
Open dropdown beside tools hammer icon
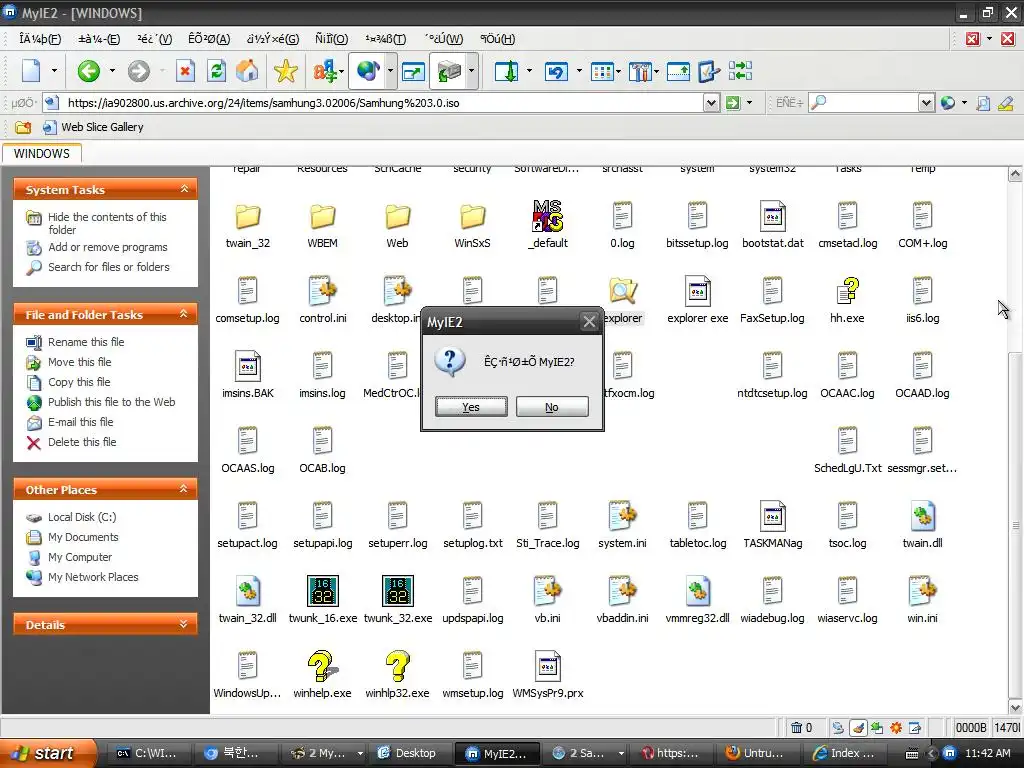click(x=656, y=71)
